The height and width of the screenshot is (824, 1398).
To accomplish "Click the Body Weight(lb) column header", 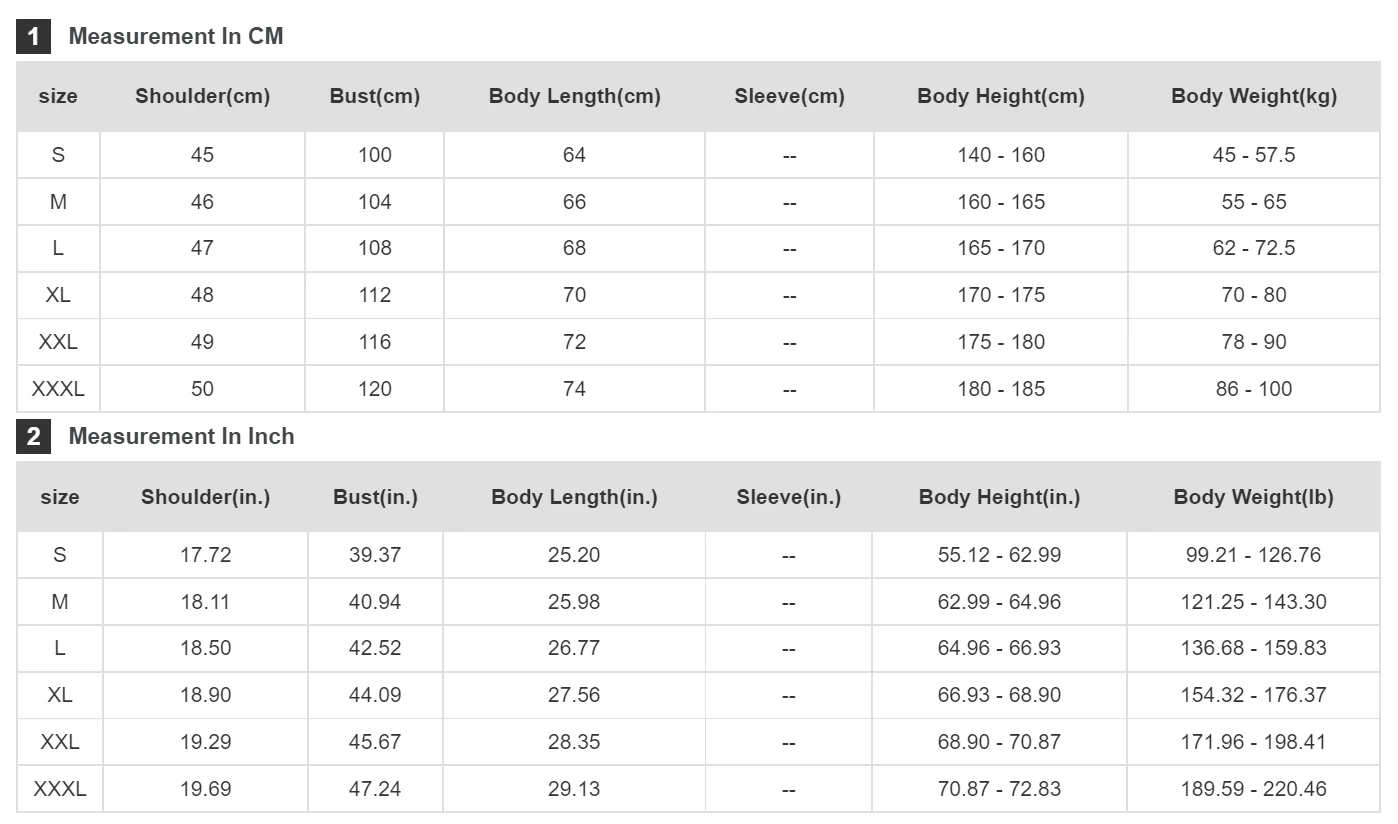I will (1253, 497).
